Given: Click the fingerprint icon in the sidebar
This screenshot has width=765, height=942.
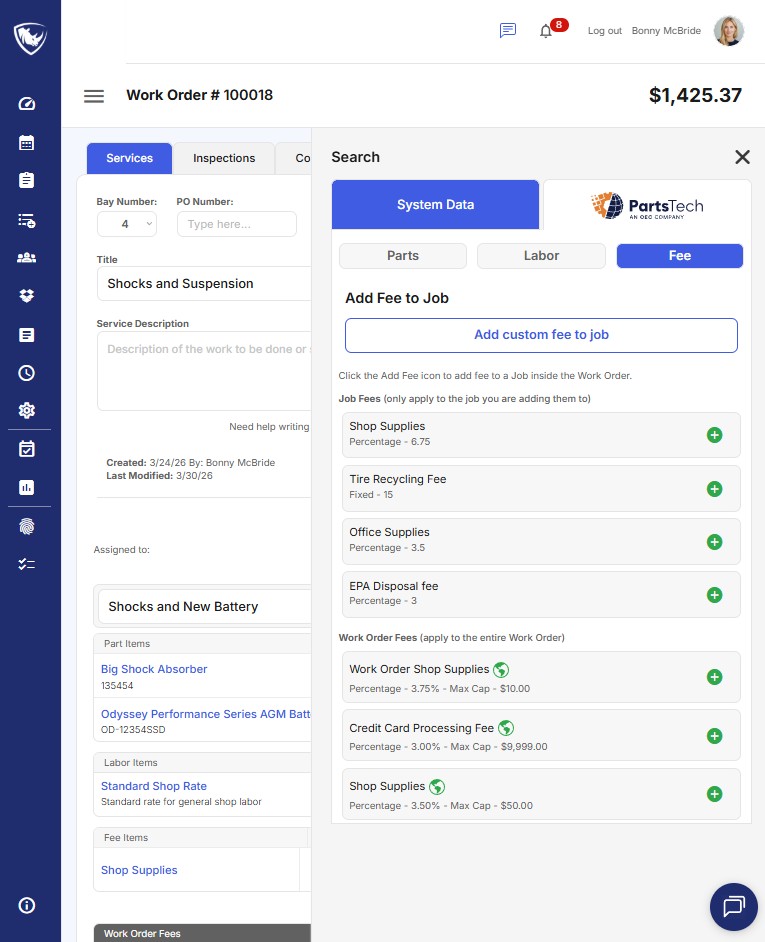Looking at the screenshot, I should [28, 526].
